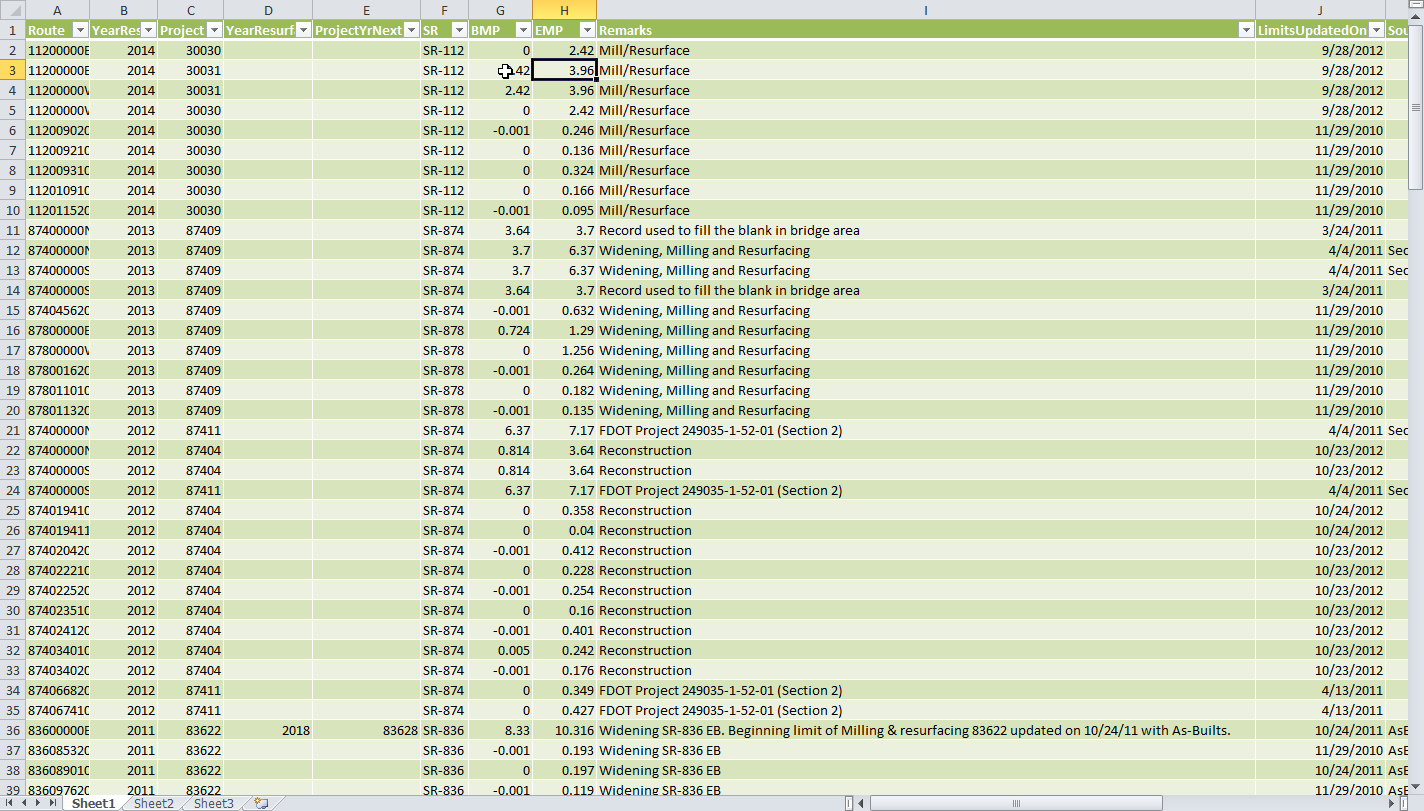1424x811 pixels.
Task: Click the vertical scrollbar thumb
Action: [1416, 105]
